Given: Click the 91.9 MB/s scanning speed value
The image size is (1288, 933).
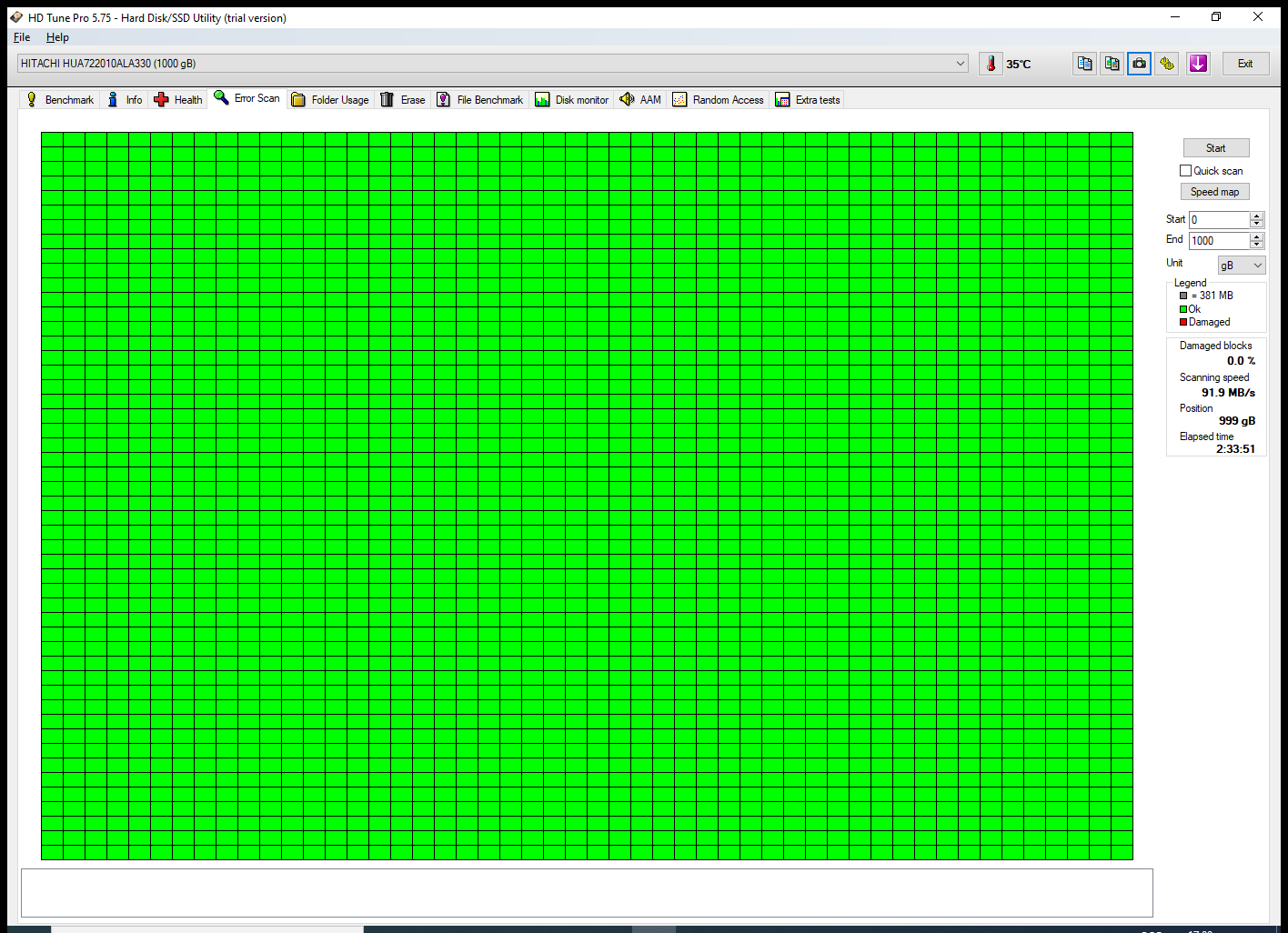Looking at the screenshot, I should pyautogui.click(x=1228, y=393).
